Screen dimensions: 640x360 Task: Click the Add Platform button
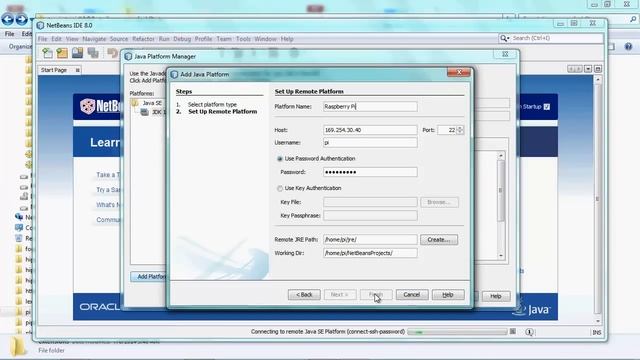(x=149, y=276)
